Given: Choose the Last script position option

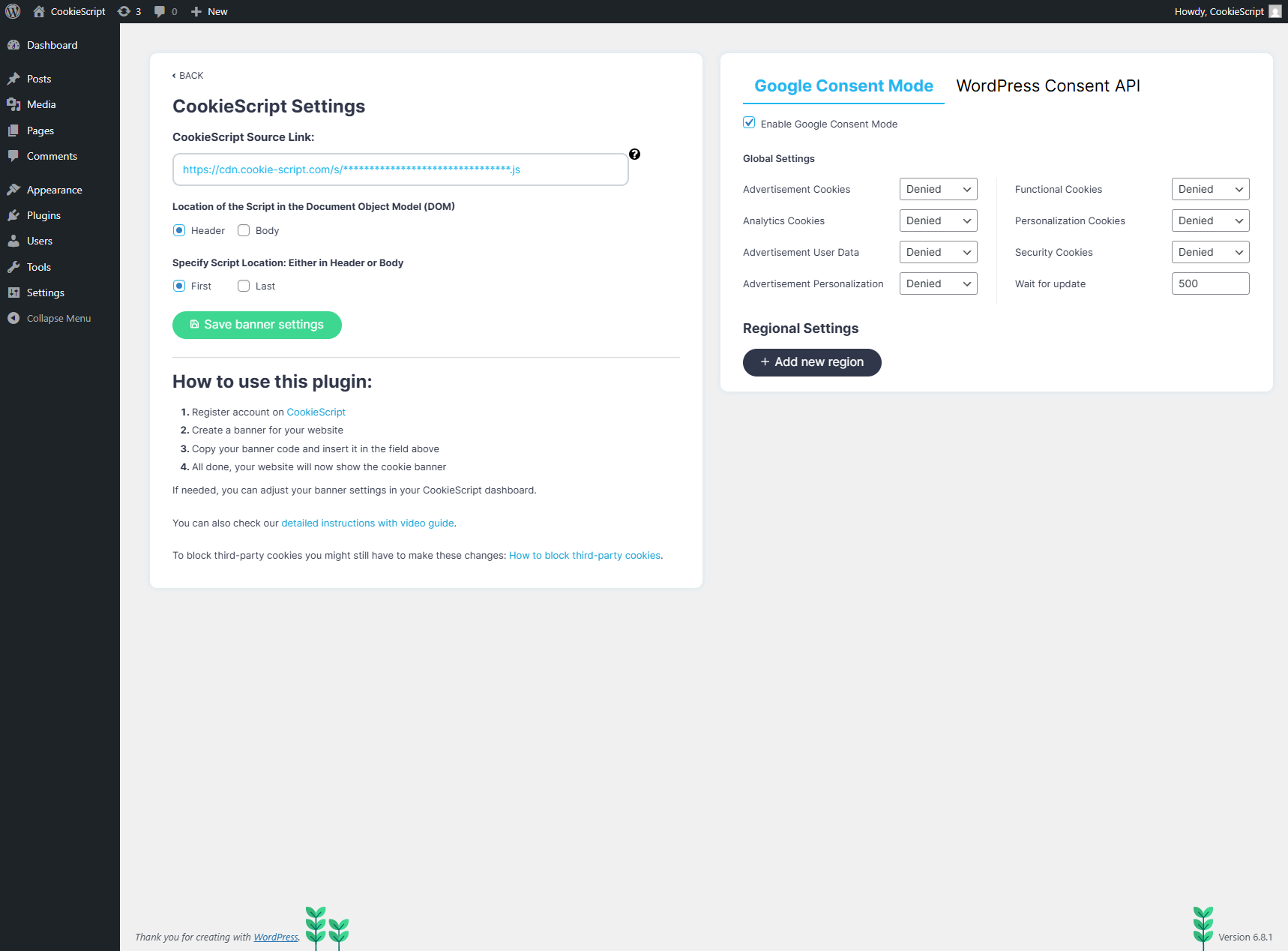Looking at the screenshot, I should [x=244, y=286].
